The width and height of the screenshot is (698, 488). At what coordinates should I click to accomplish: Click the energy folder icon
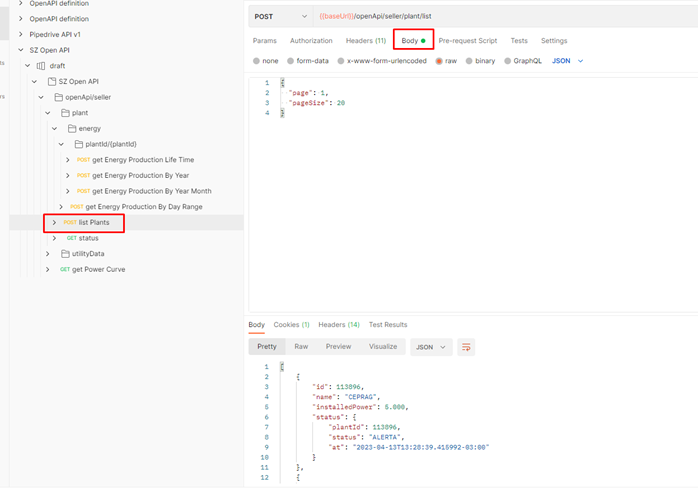point(70,129)
